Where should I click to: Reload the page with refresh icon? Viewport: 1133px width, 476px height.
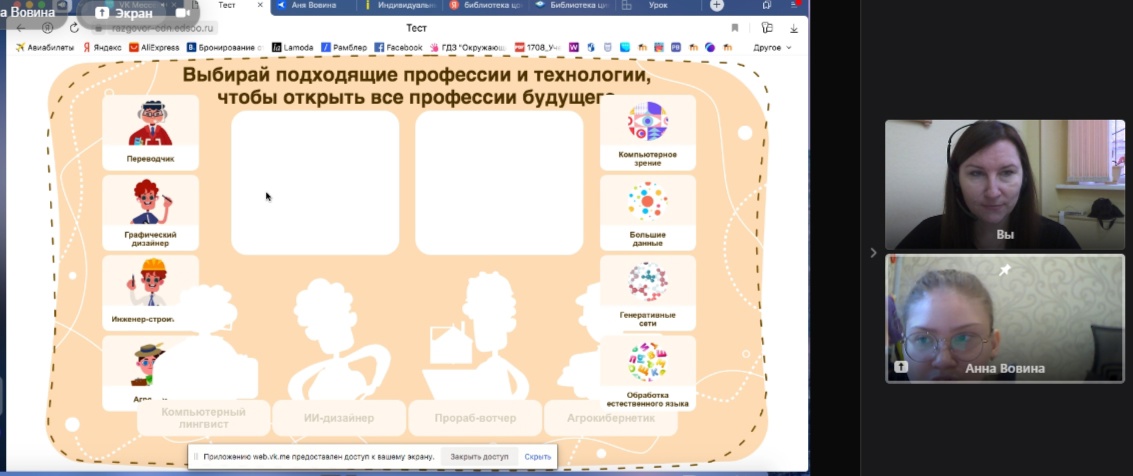point(74,28)
